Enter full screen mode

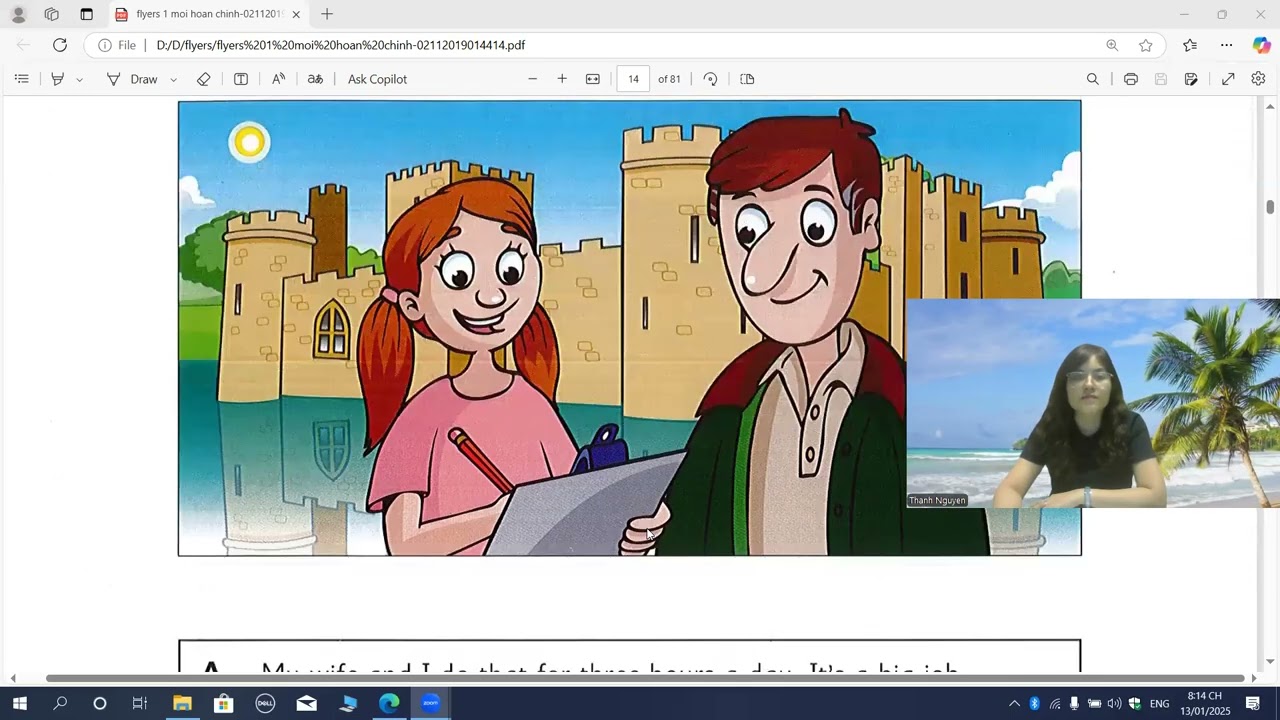pos(1228,79)
